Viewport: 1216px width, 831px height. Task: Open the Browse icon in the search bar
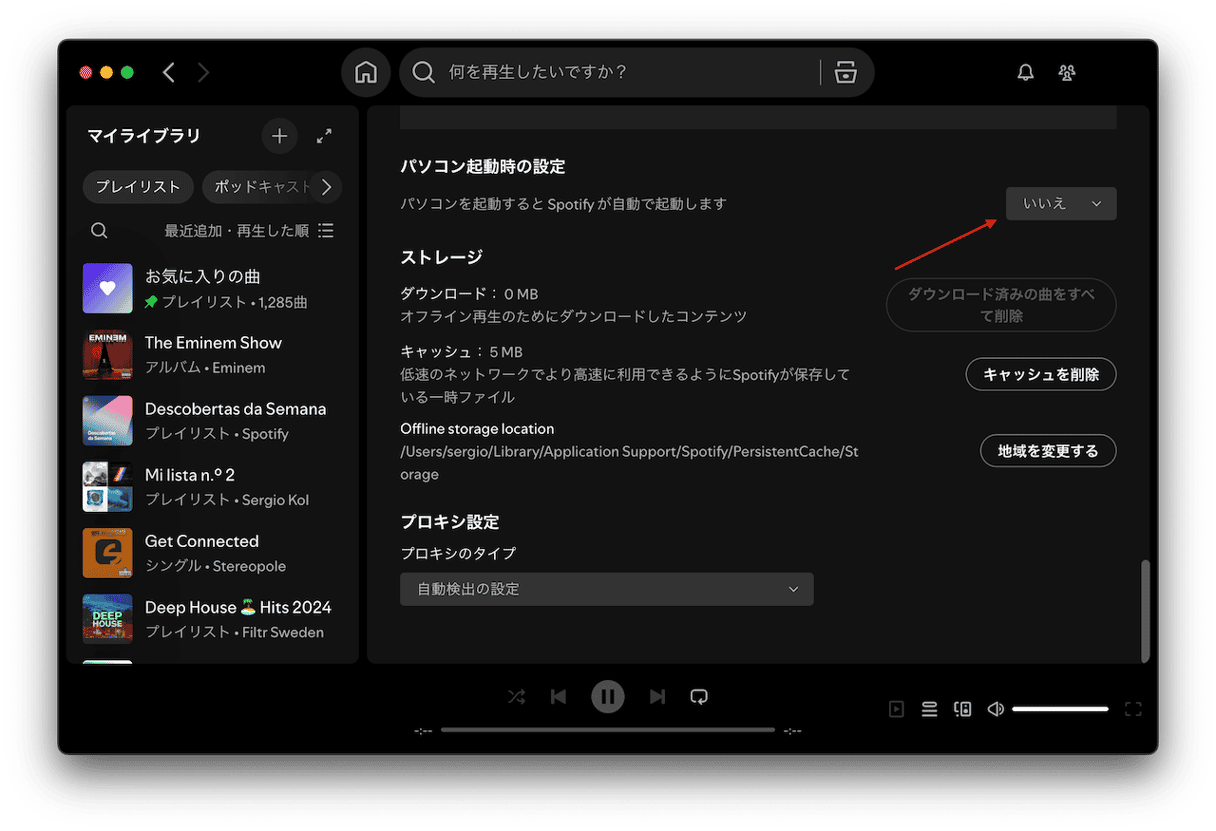[x=846, y=72]
